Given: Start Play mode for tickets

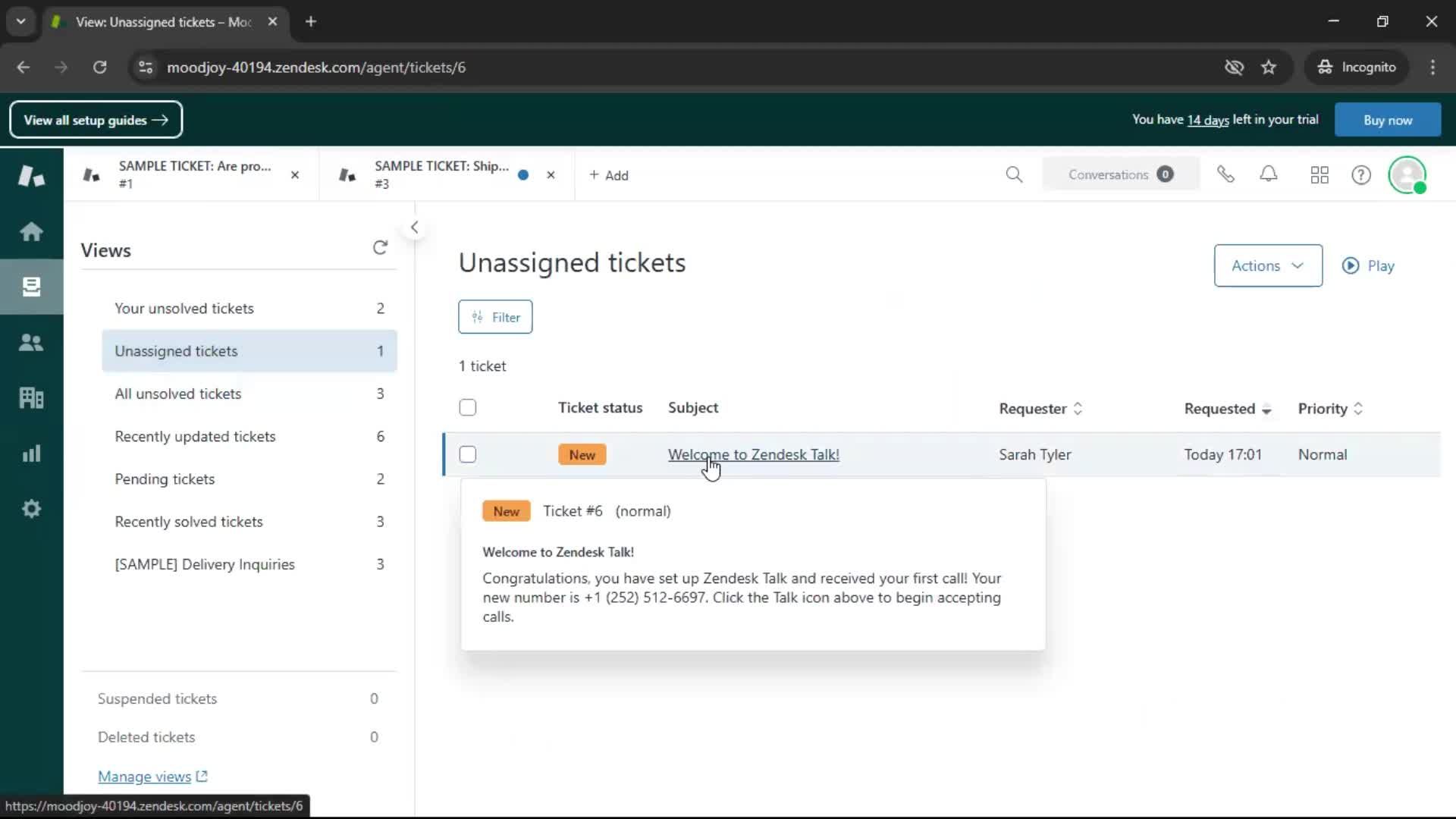Looking at the screenshot, I should tap(1368, 266).
